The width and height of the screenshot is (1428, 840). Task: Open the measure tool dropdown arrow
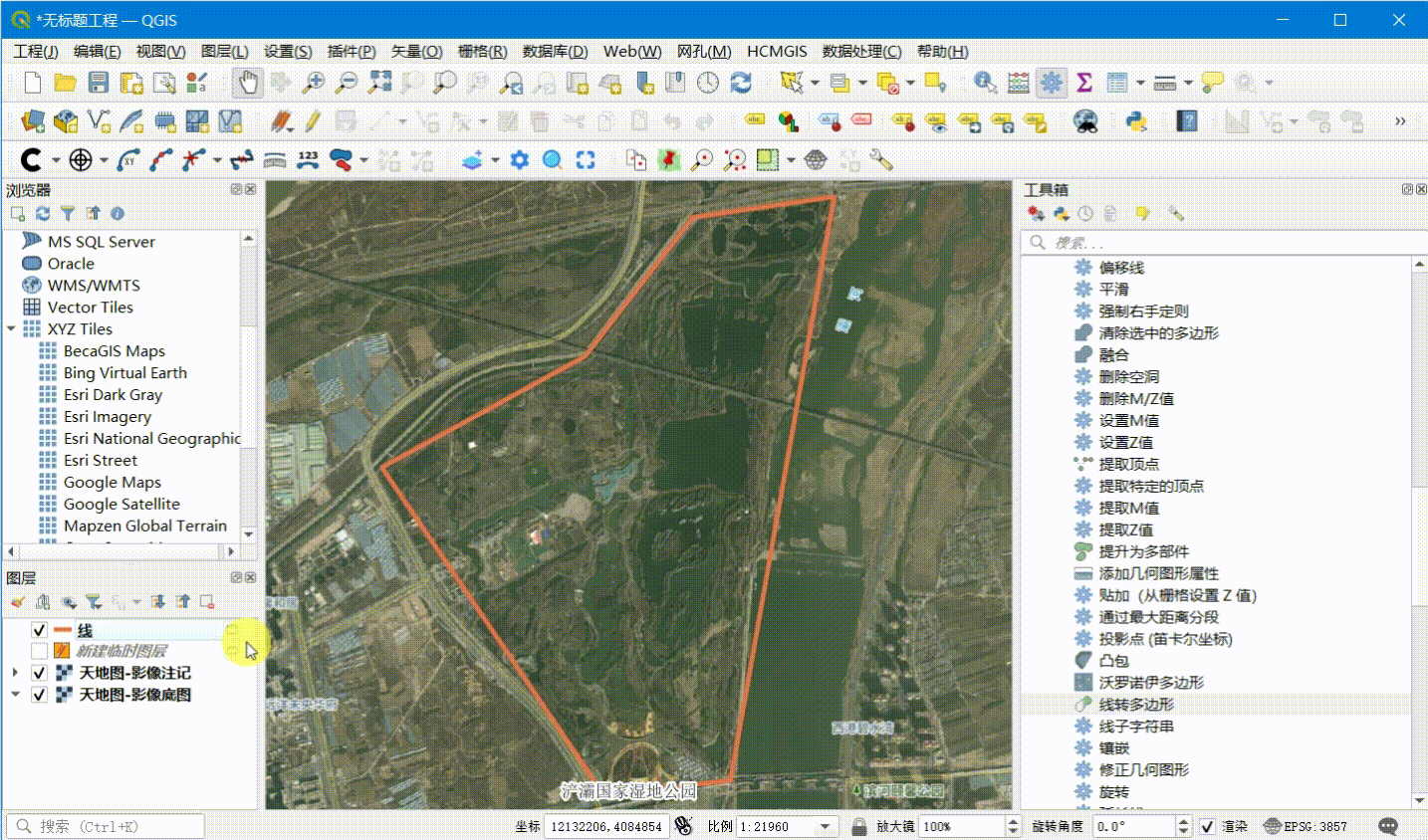click(1188, 83)
